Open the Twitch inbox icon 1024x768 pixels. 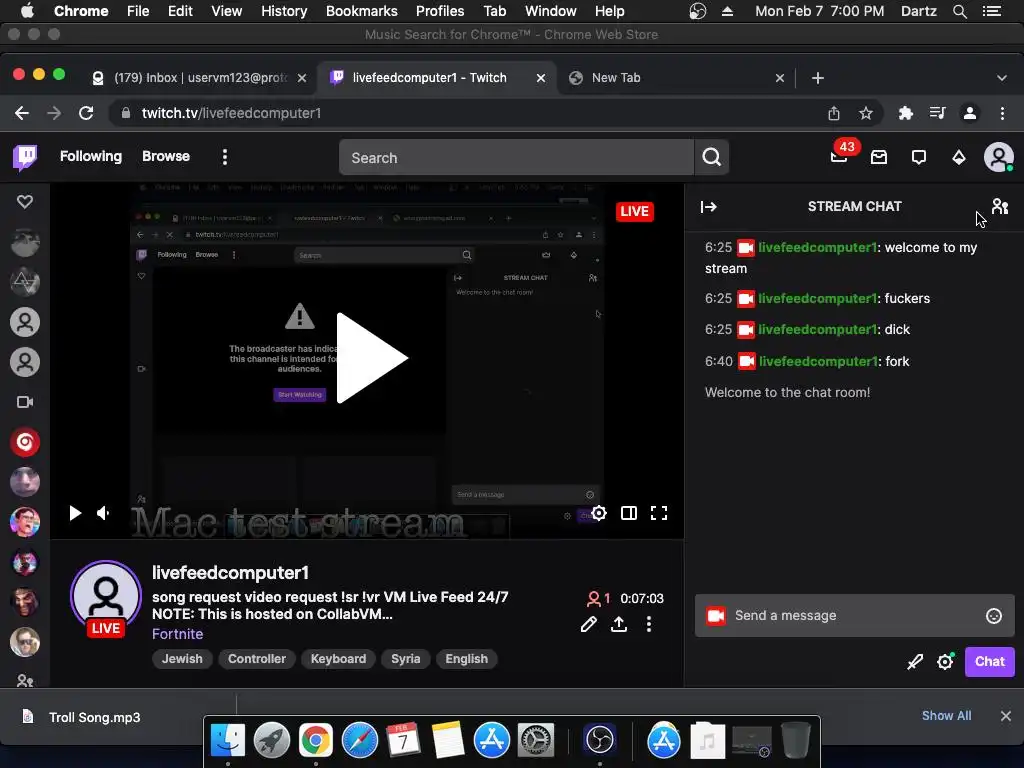point(879,157)
